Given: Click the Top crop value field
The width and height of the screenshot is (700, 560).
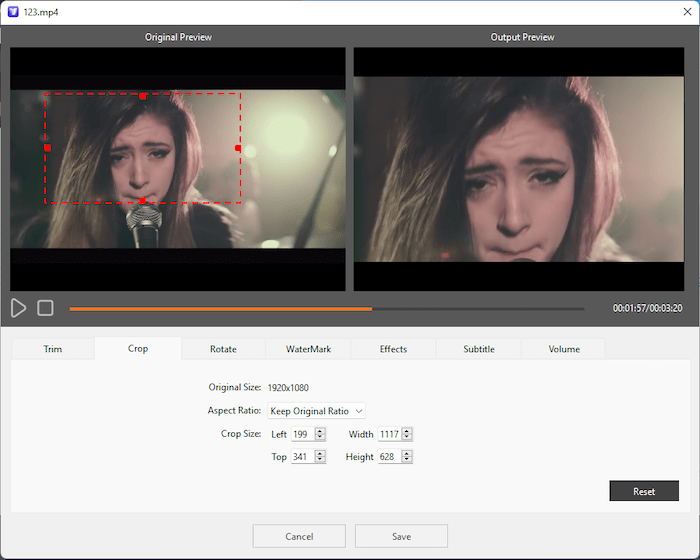Looking at the screenshot, I should point(303,456).
